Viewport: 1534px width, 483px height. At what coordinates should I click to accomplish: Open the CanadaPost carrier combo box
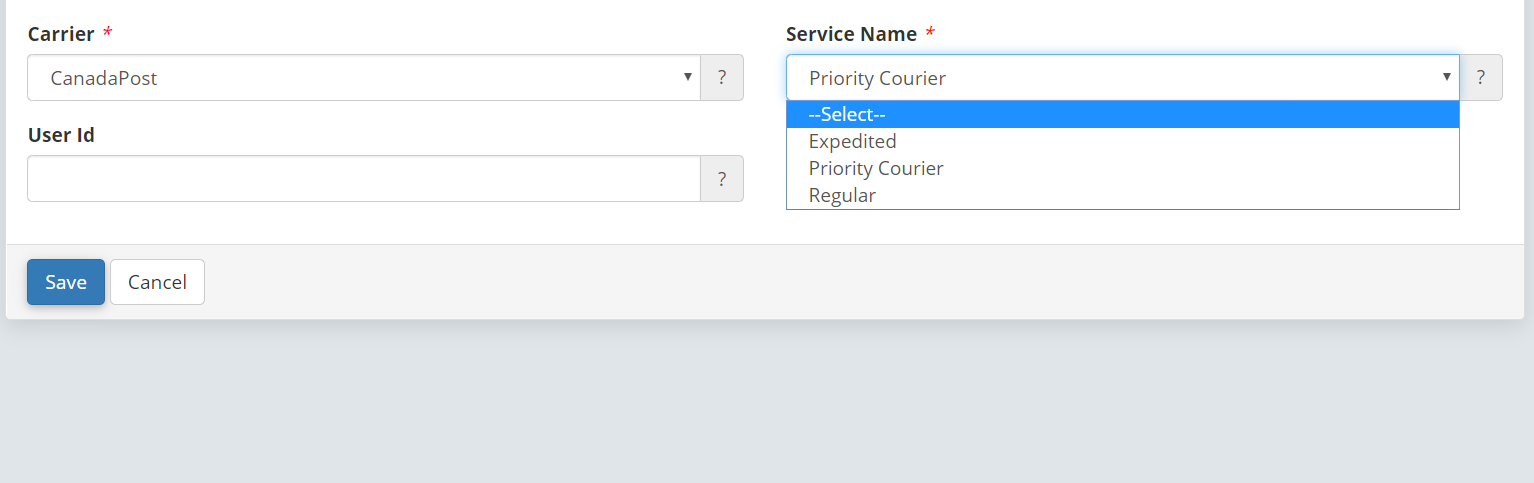(364, 78)
